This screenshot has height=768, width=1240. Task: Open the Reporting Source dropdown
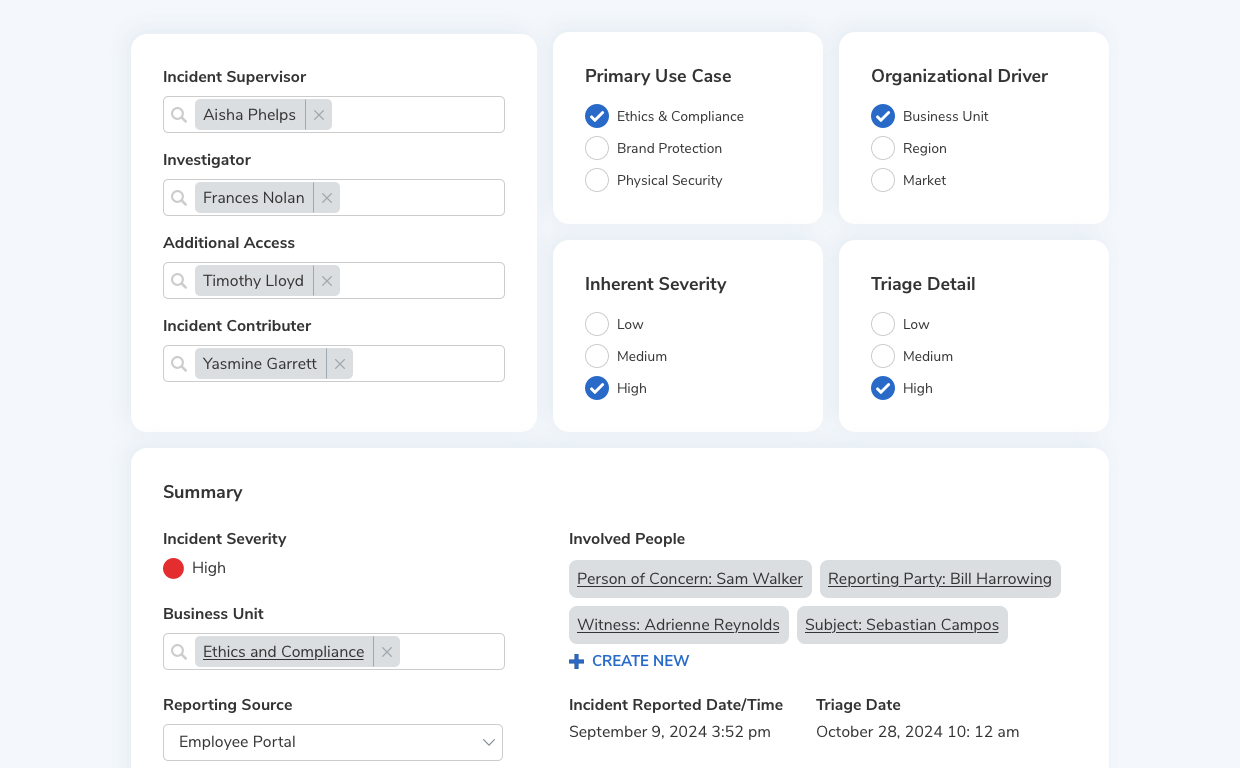tap(333, 742)
